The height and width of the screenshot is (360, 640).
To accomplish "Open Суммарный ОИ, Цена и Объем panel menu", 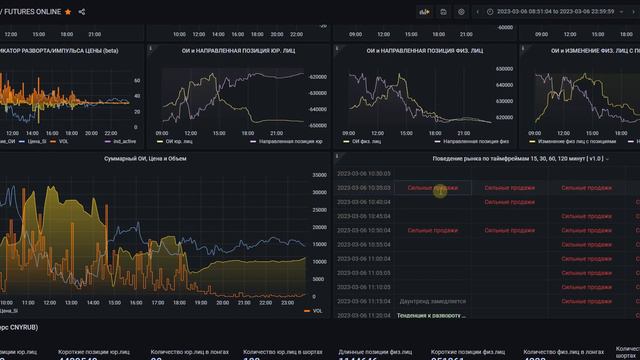I will pyautogui.click(x=145, y=158).
